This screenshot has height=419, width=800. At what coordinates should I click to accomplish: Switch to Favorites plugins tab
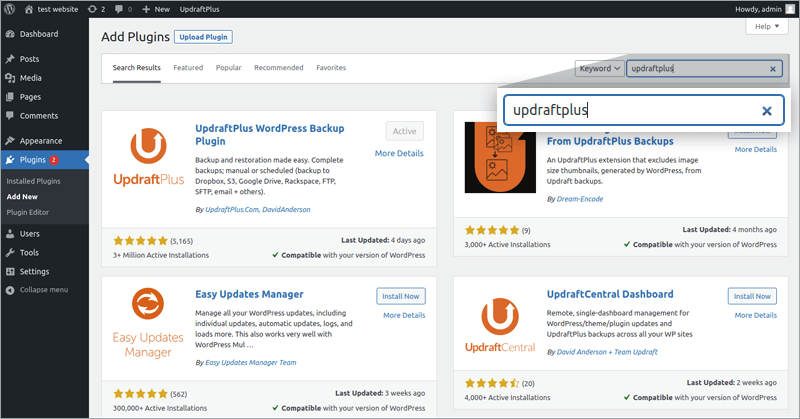[331, 68]
